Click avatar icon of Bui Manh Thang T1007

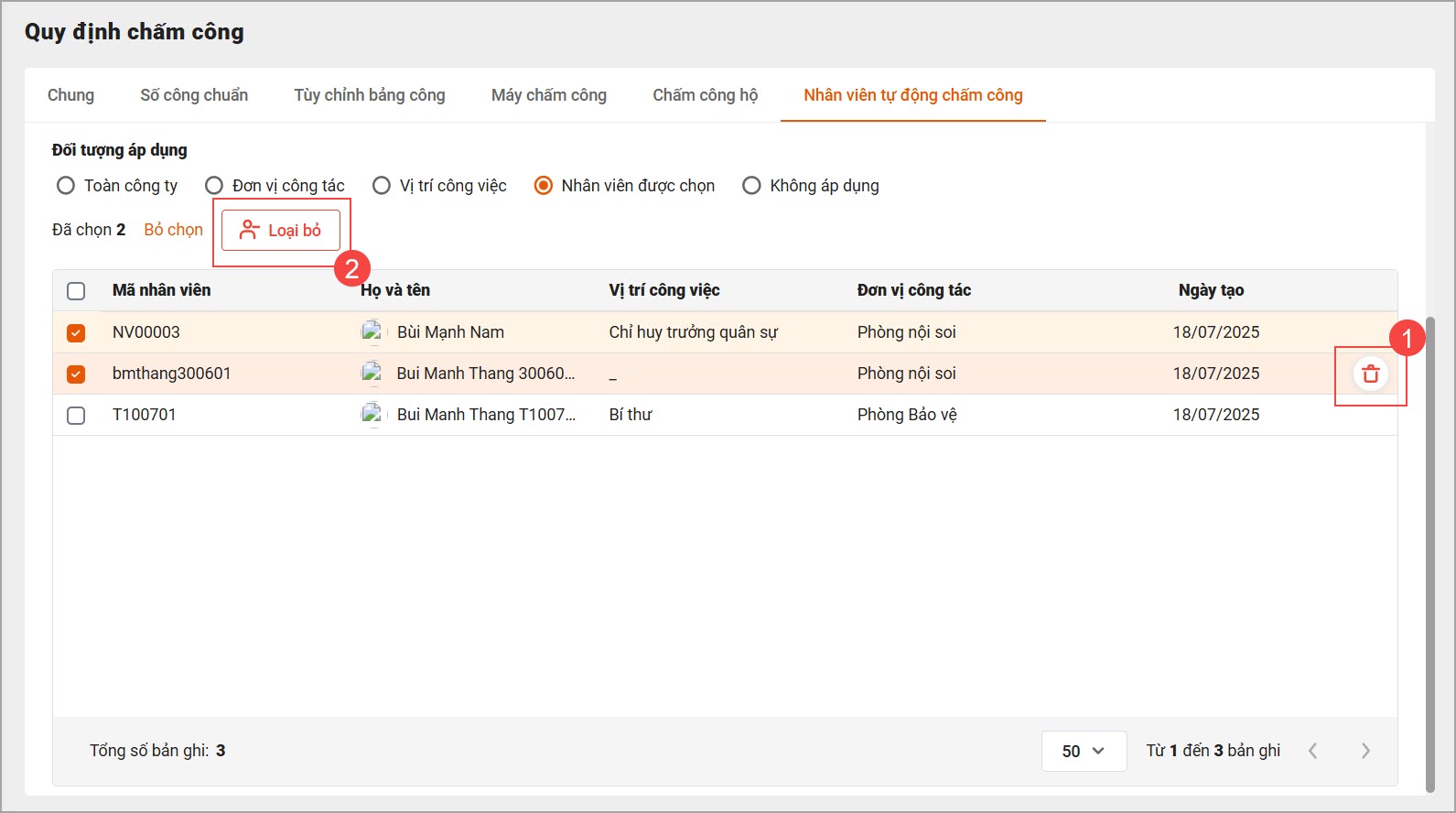click(372, 415)
